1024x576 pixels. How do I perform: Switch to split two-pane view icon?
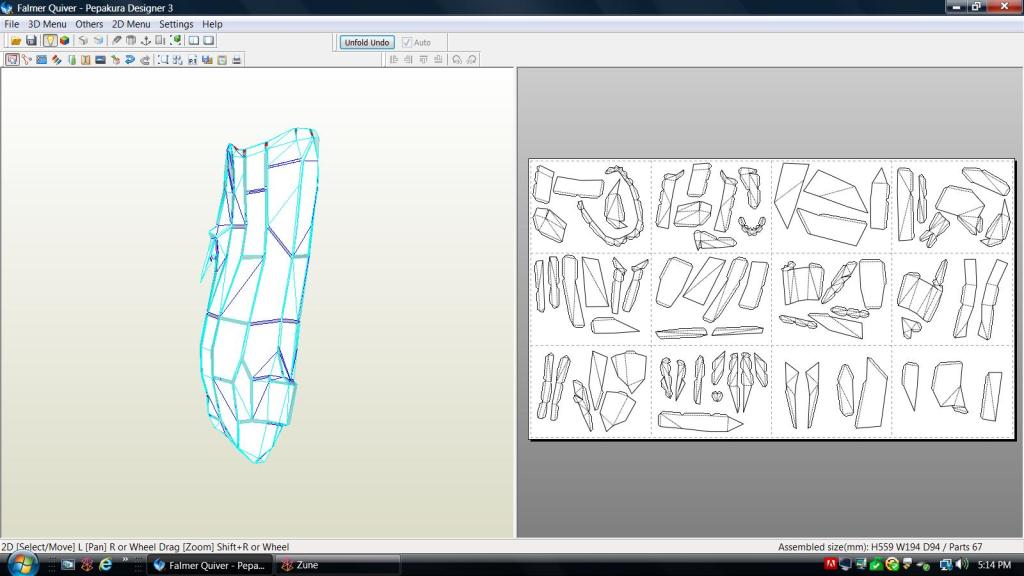(194, 40)
